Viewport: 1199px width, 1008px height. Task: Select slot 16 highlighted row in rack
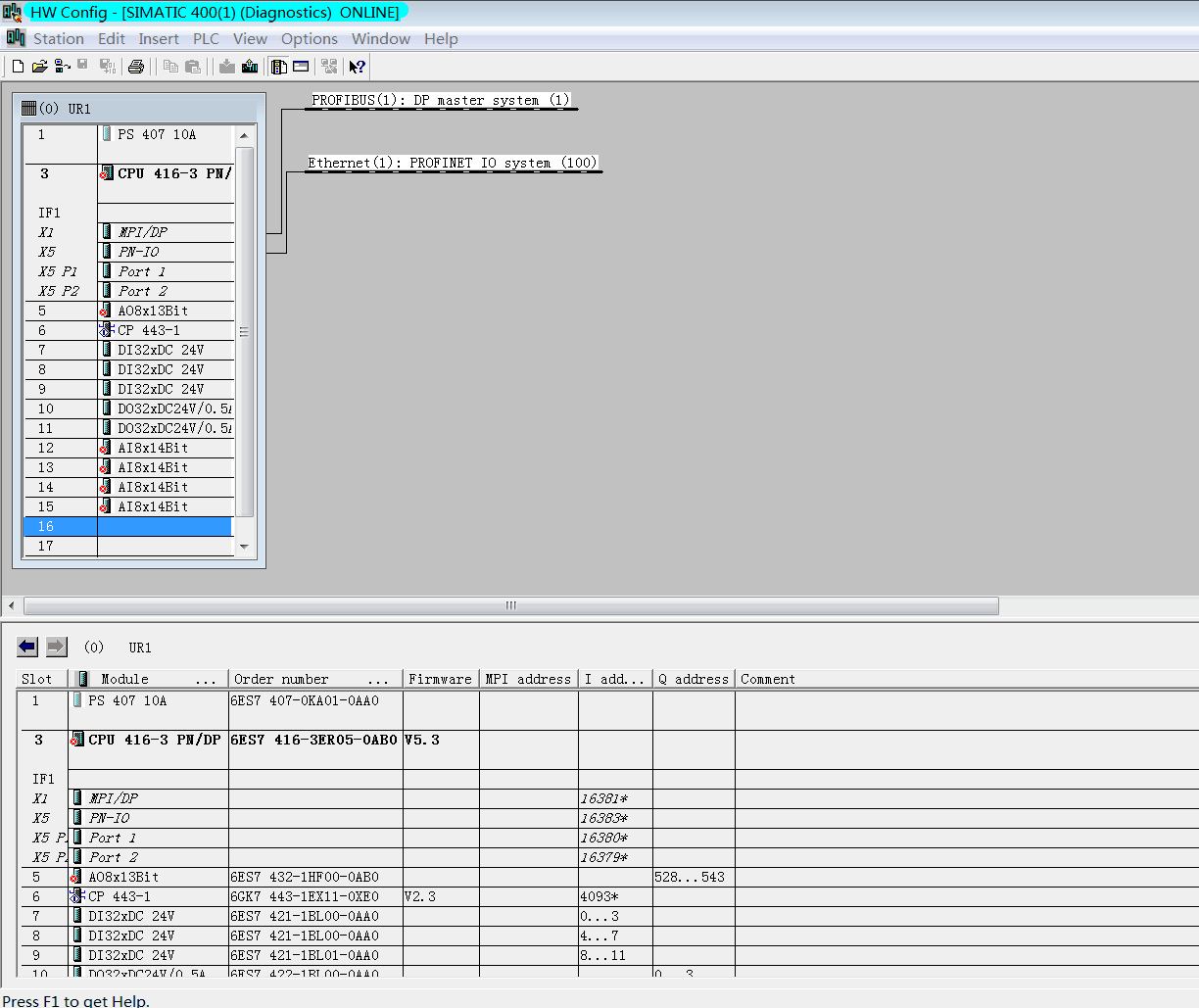coord(128,526)
